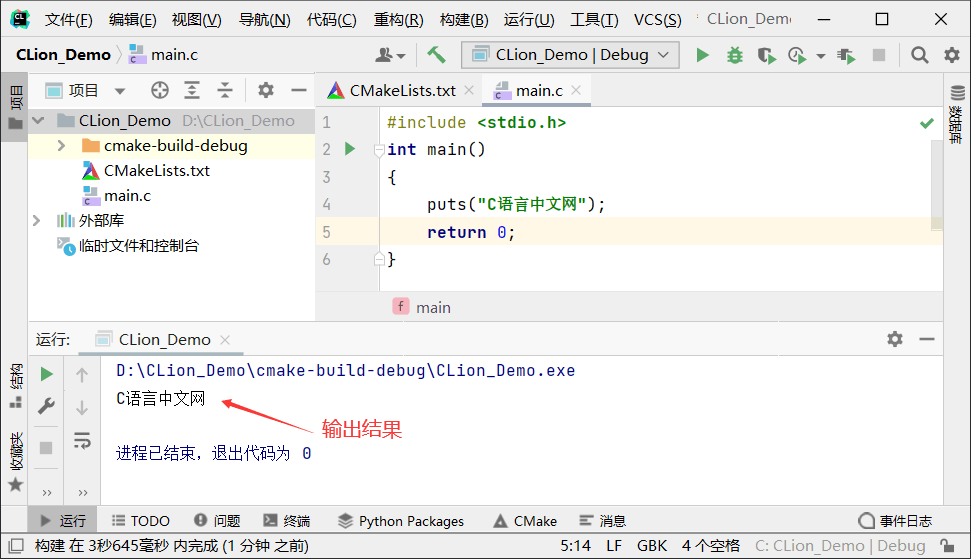Open the TODO tool window
The height and width of the screenshot is (559, 971).
coord(141,521)
